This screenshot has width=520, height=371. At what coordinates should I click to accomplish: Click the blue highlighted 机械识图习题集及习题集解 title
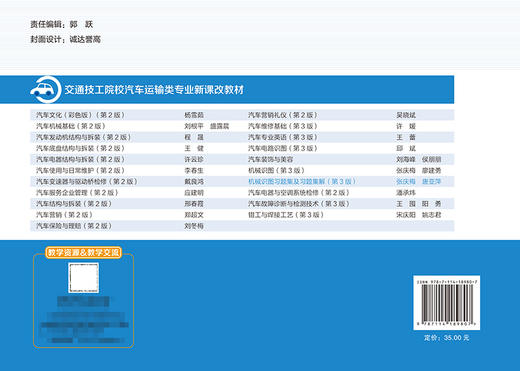point(302,181)
